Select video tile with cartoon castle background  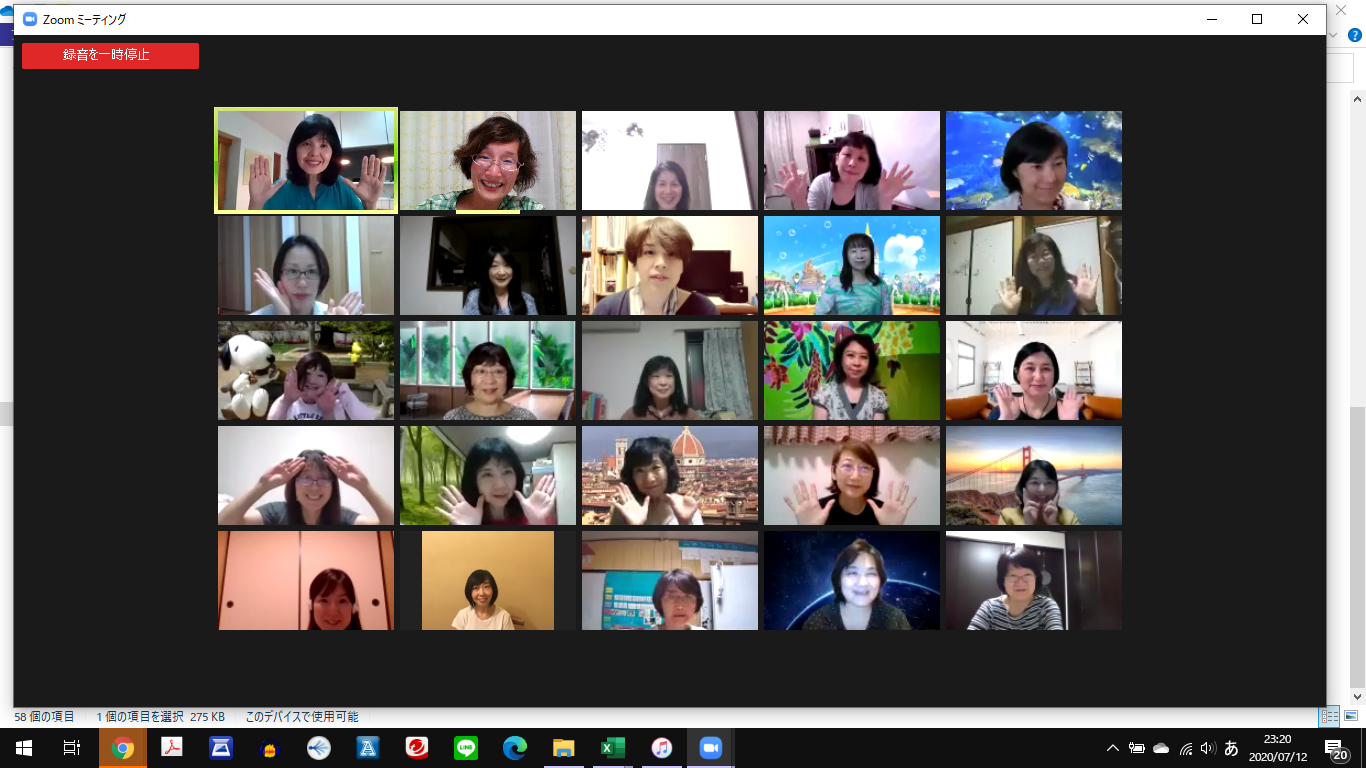(852, 265)
